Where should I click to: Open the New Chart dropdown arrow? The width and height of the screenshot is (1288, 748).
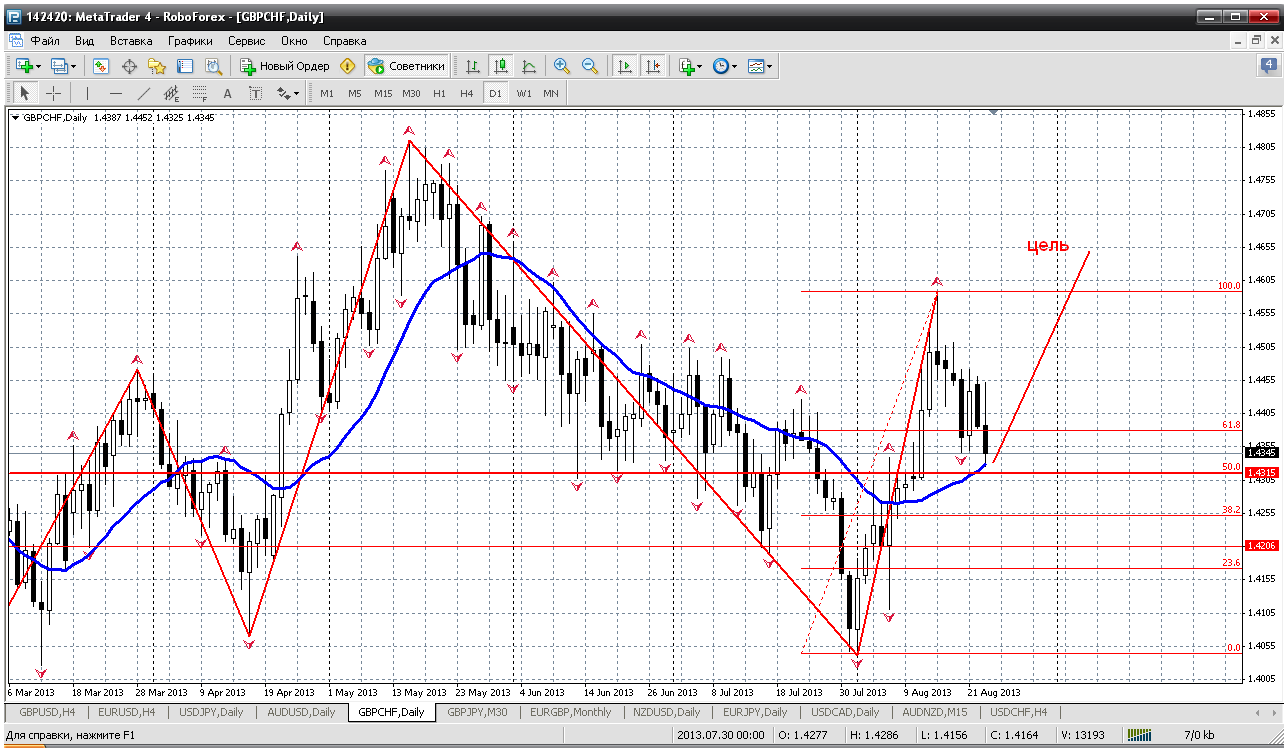click(x=39, y=66)
